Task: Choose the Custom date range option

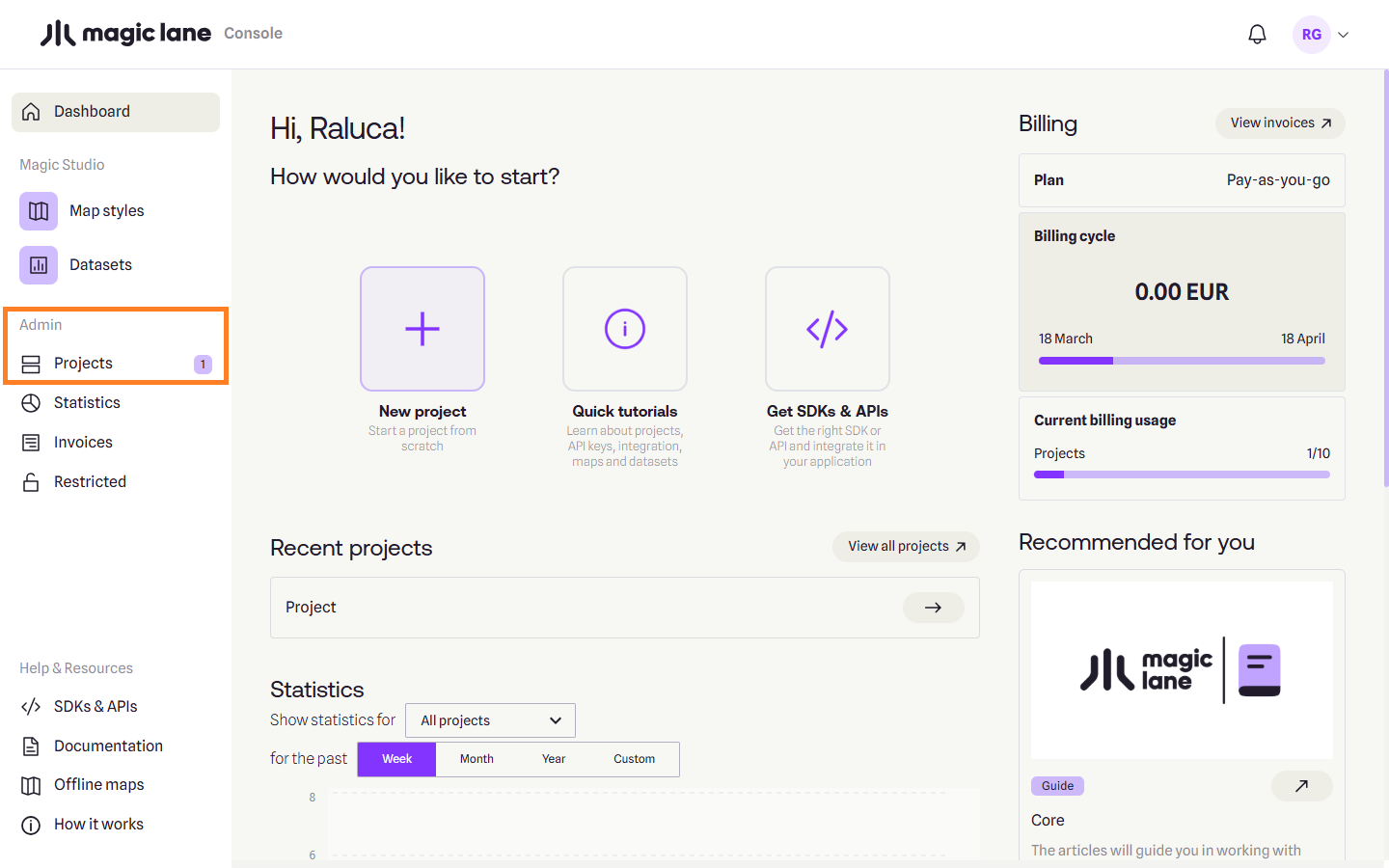Action: point(634,759)
